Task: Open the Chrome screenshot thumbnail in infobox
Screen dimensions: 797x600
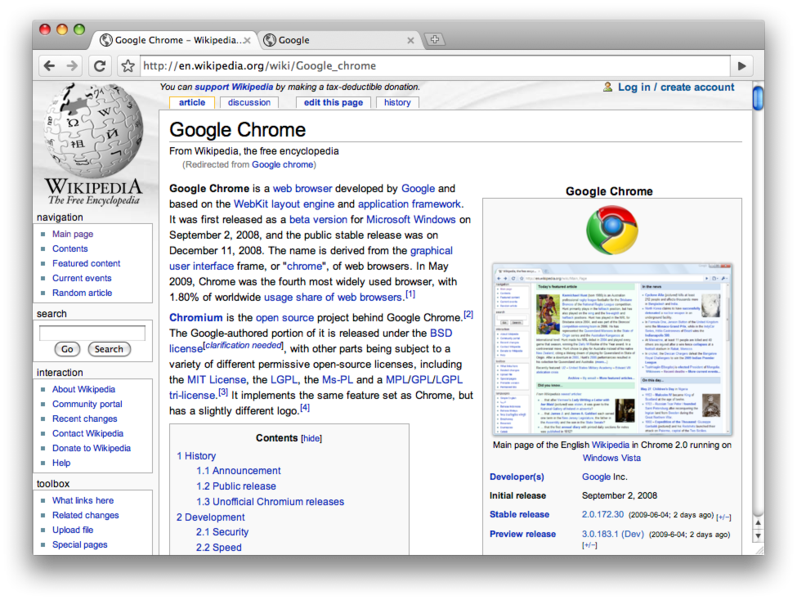Action: click(x=611, y=350)
